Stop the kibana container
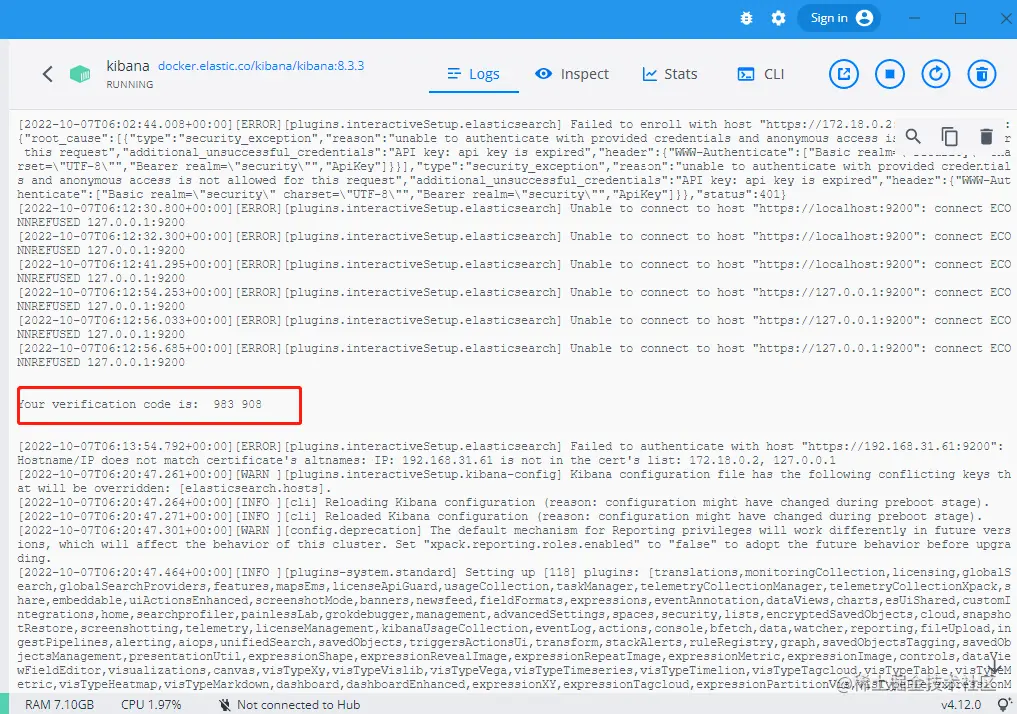The height and width of the screenshot is (714, 1017). coord(890,74)
